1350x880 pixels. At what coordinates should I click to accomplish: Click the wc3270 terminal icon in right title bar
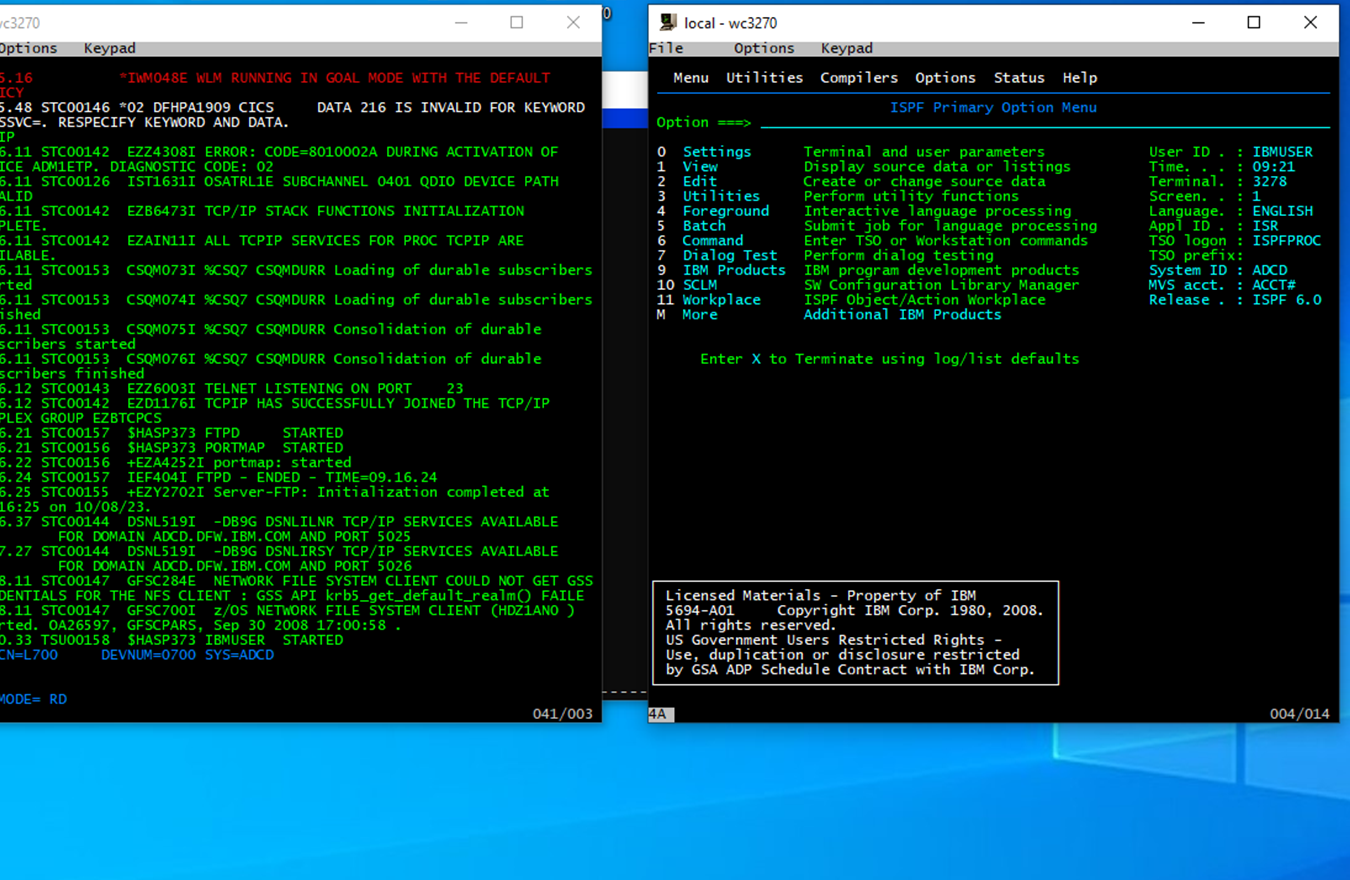coord(668,22)
